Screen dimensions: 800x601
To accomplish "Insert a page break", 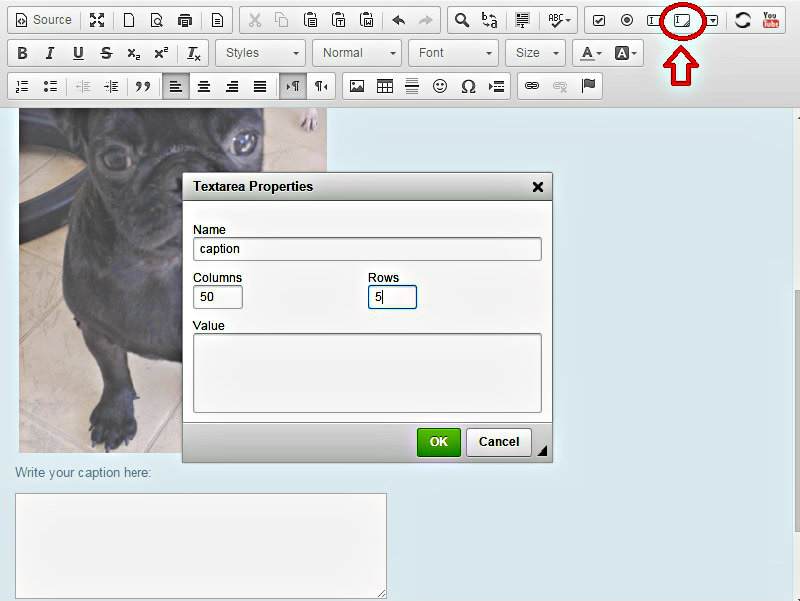I will (496, 86).
